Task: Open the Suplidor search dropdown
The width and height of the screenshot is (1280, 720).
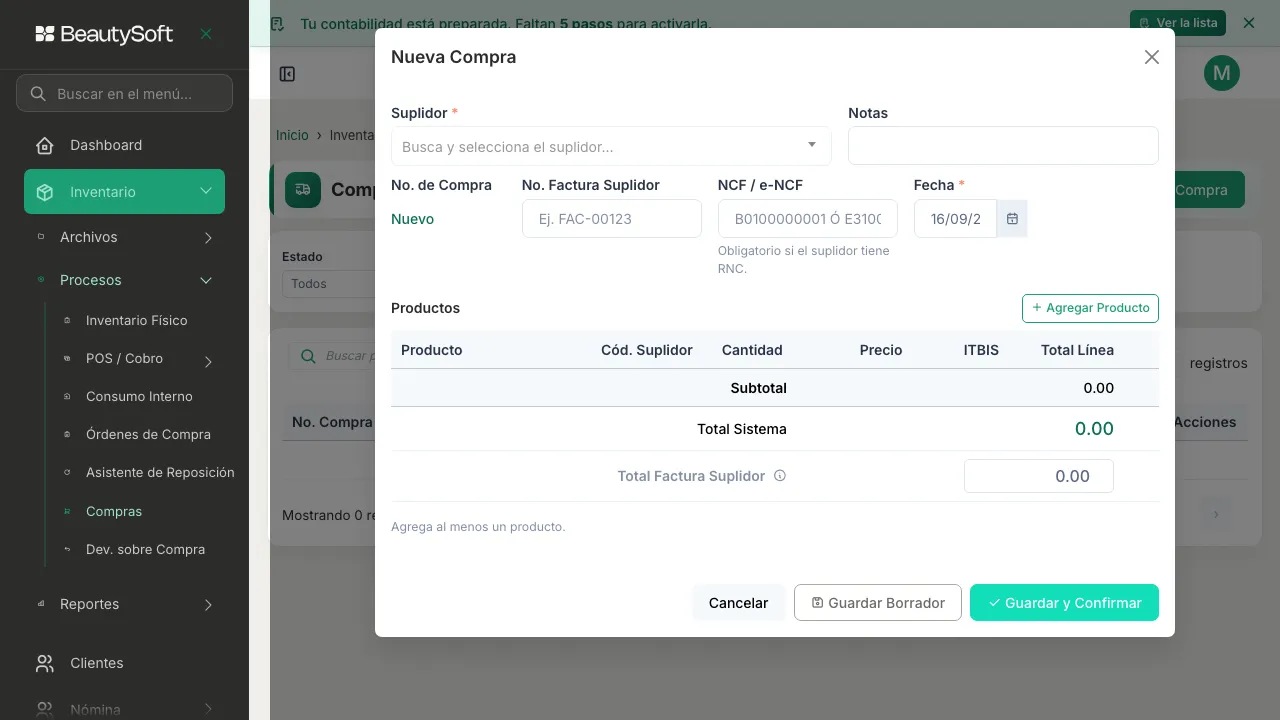Action: (611, 146)
